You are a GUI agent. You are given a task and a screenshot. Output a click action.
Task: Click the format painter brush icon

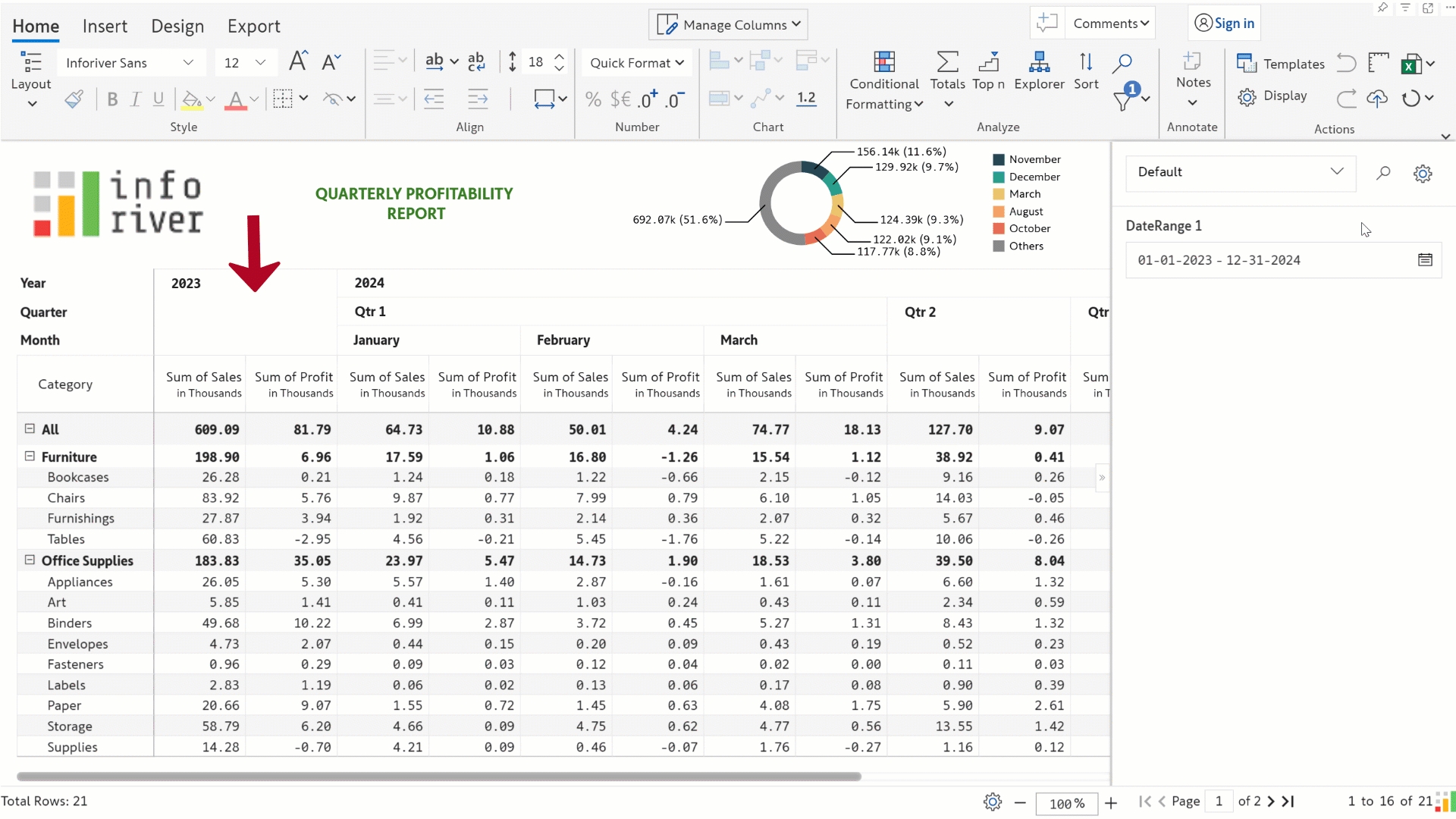74,99
